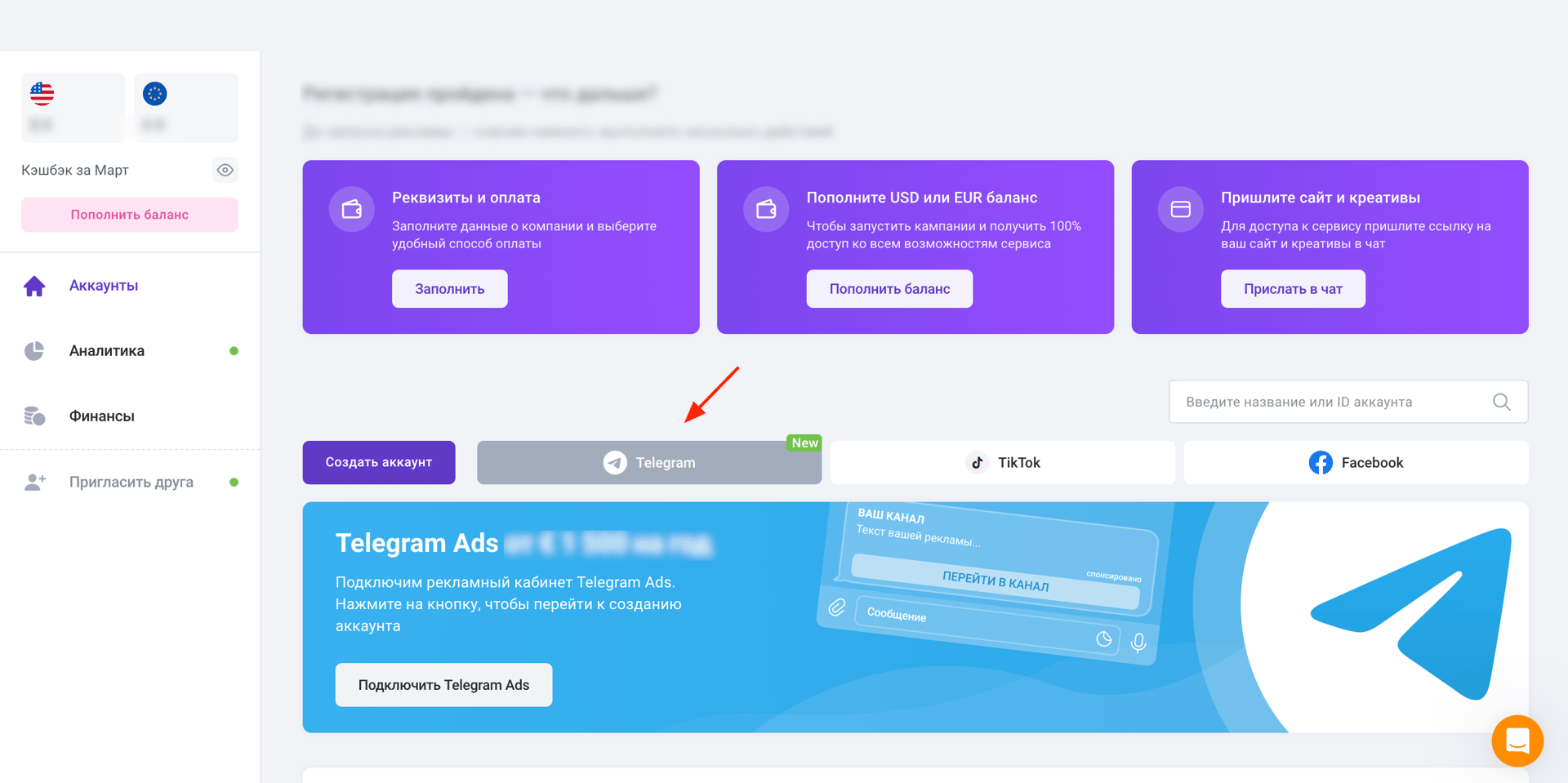Screen dimensions: 1568x783
Task: Click the magnifier search icon
Action: (x=1501, y=402)
